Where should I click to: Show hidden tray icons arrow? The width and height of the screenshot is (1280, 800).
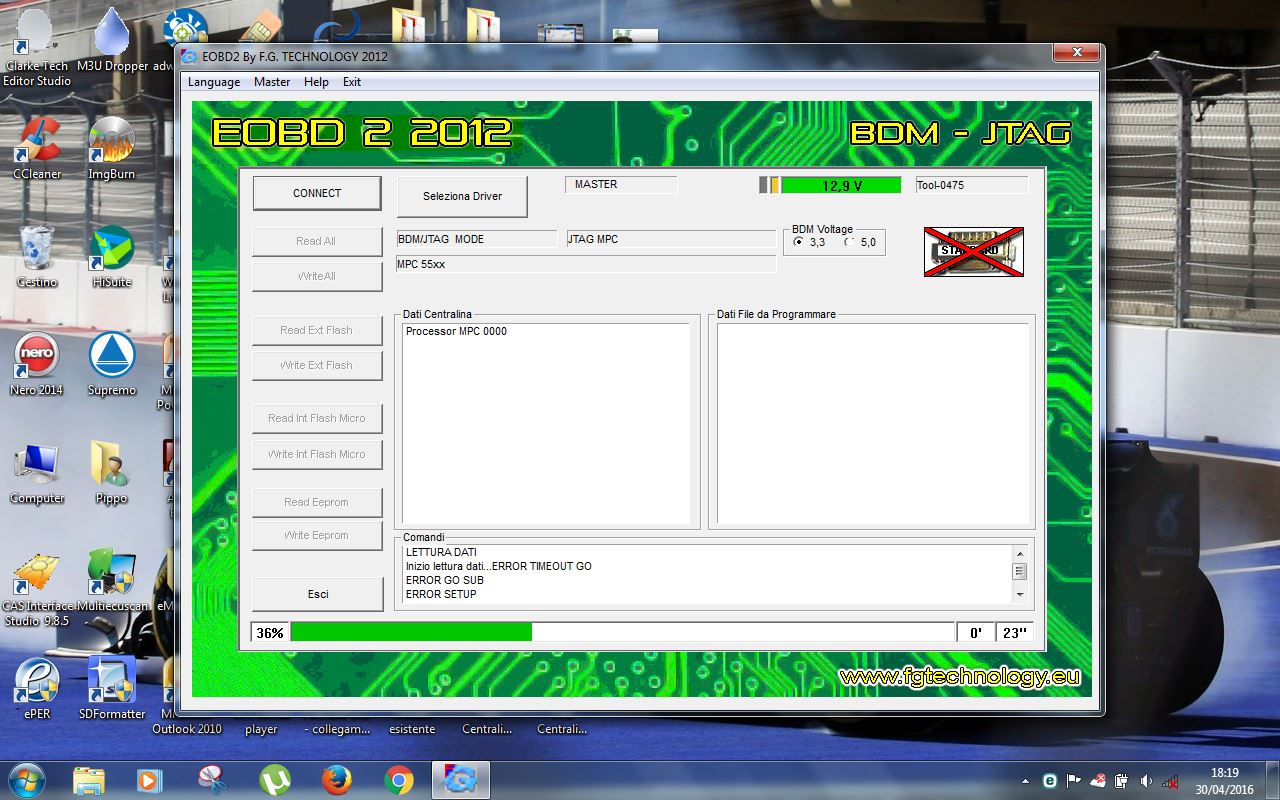tap(1026, 781)
